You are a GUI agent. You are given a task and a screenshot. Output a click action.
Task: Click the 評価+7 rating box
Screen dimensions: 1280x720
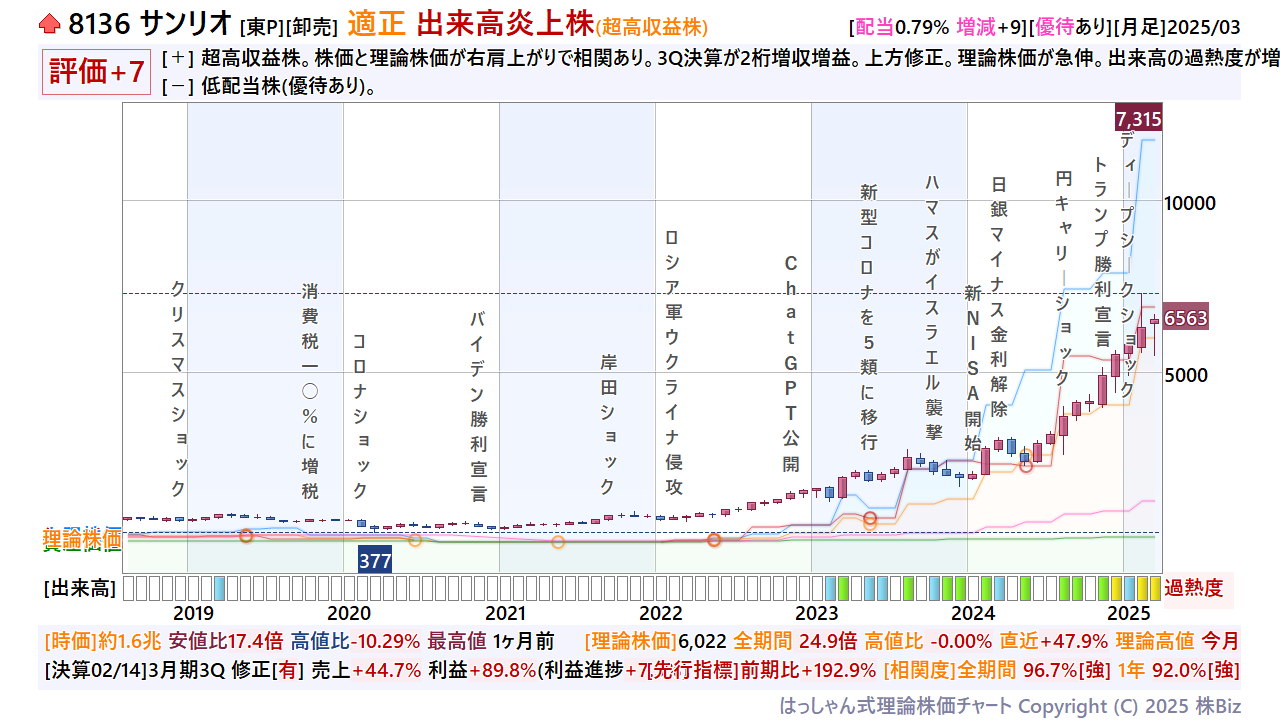click(x=97, y=72)
